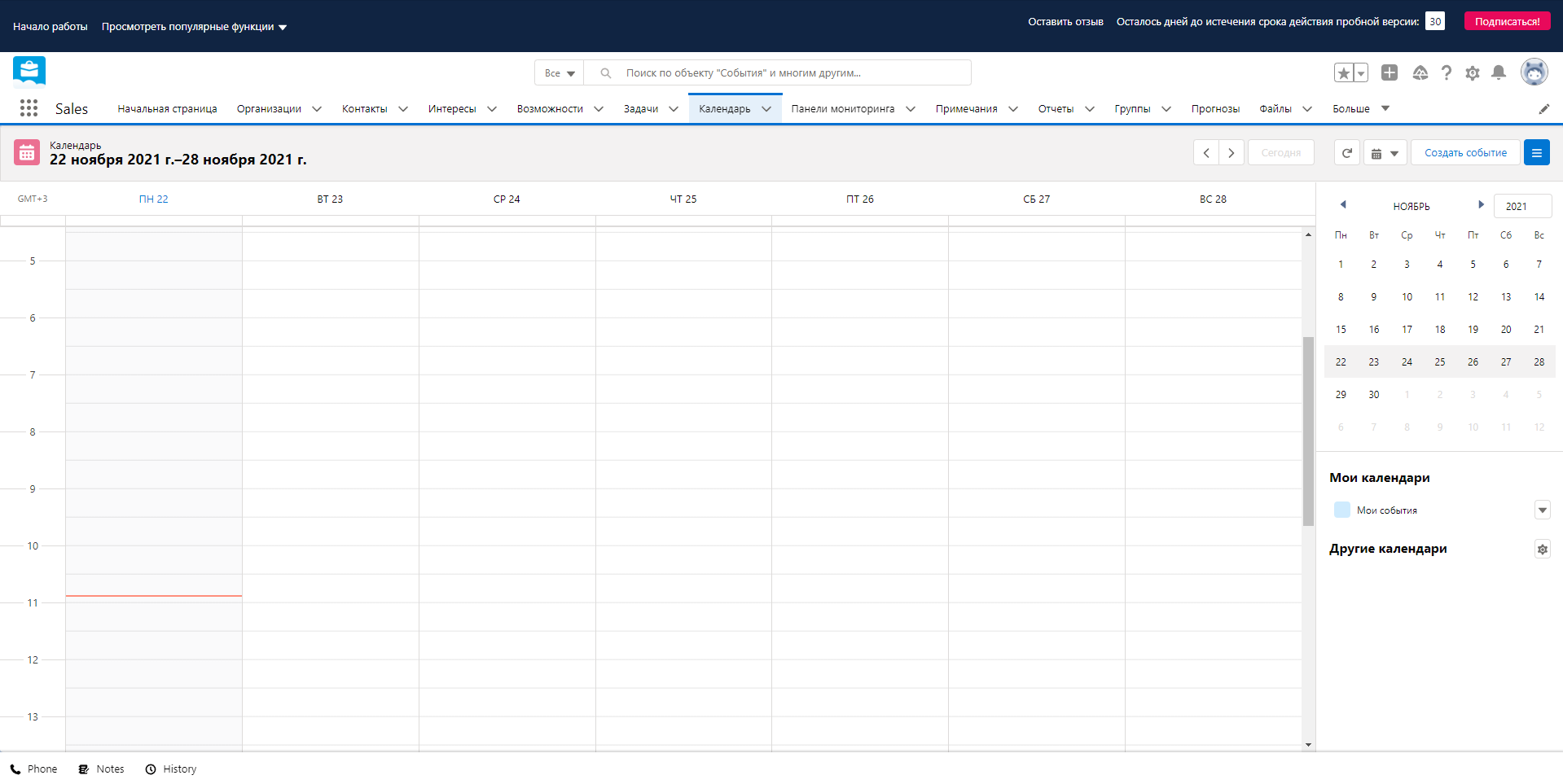1563x784 pixels.
Task: Click the favorites star icon
Action: 1344,73
